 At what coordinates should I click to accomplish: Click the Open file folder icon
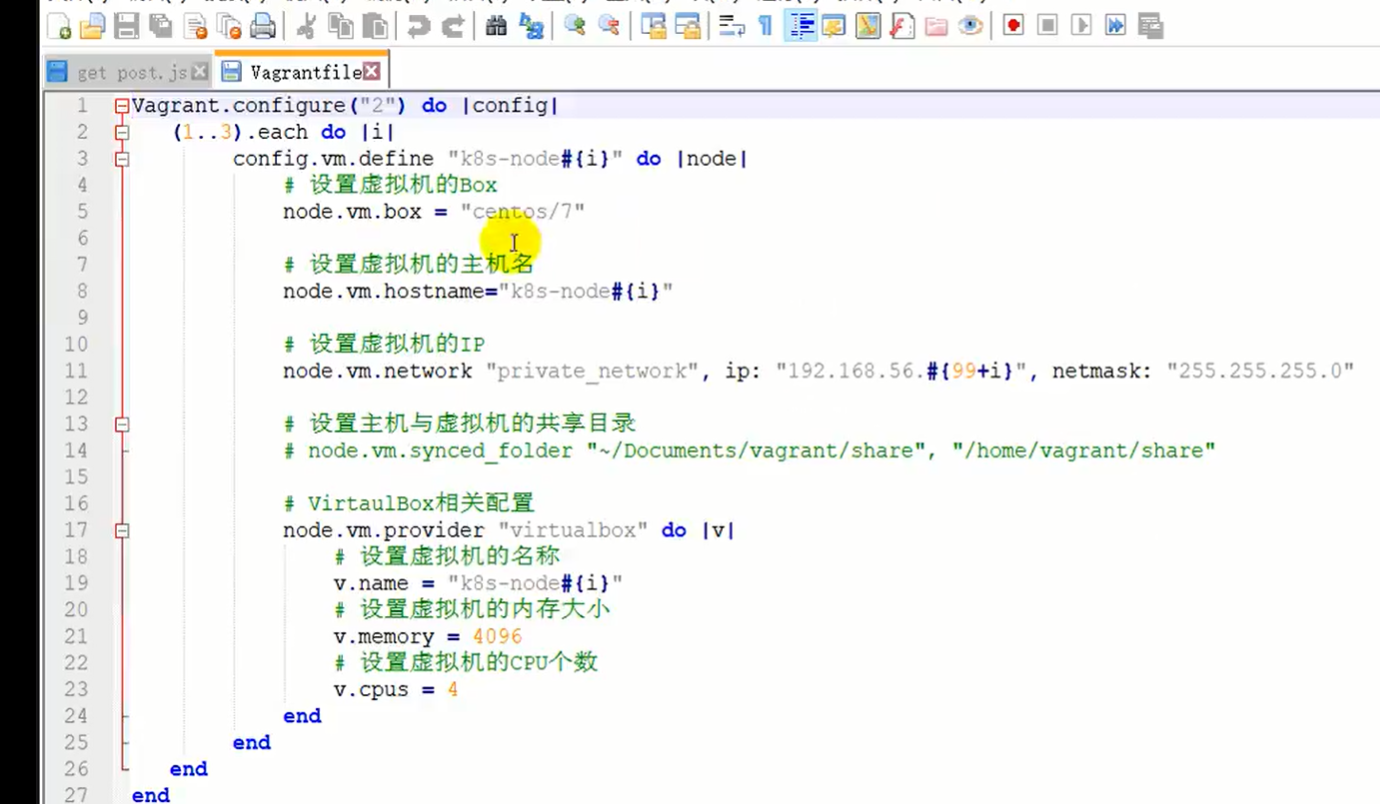[x=92, y=26]
